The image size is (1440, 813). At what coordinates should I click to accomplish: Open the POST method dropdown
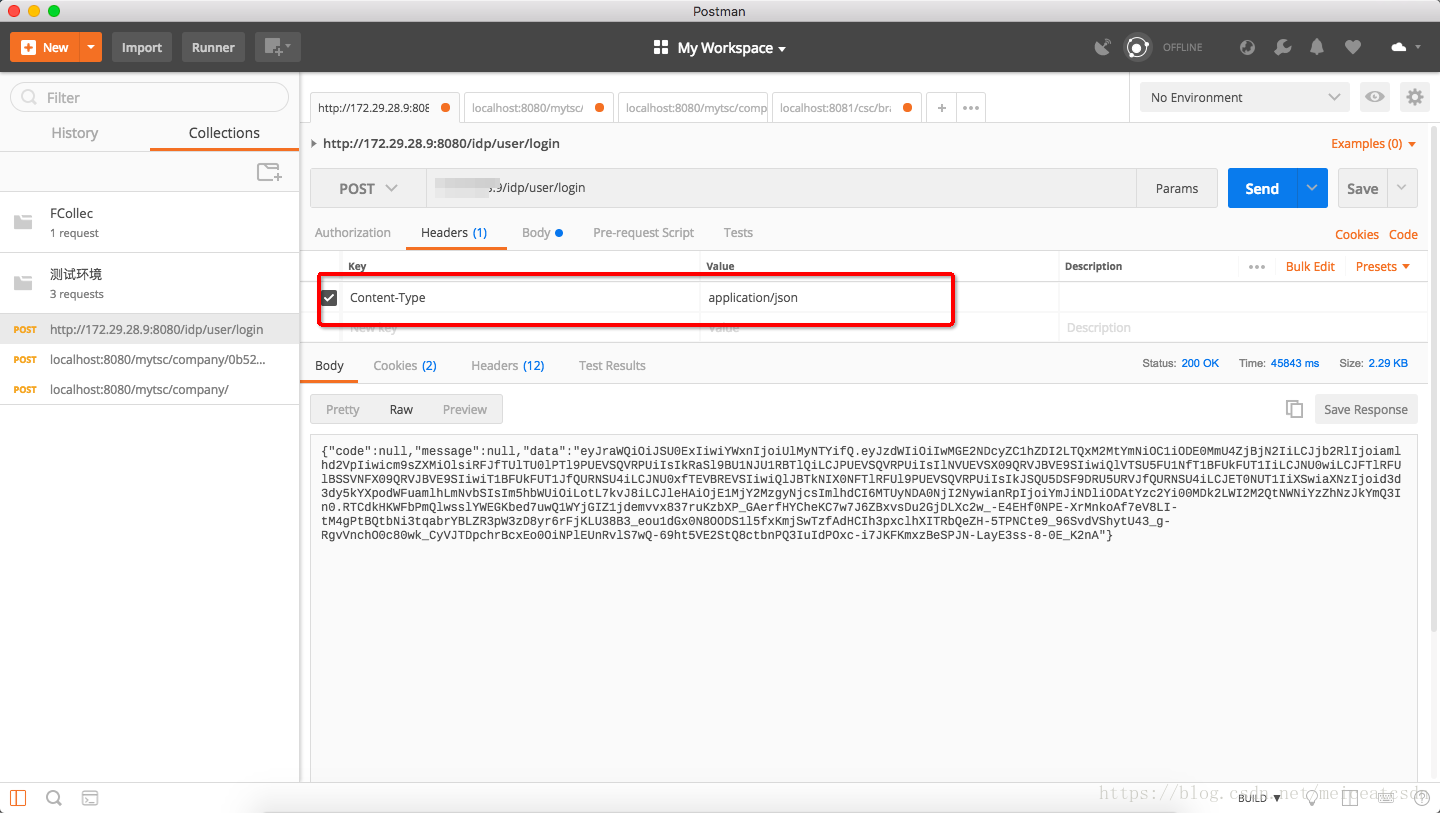pyautogui.click(x=368, y=188)
